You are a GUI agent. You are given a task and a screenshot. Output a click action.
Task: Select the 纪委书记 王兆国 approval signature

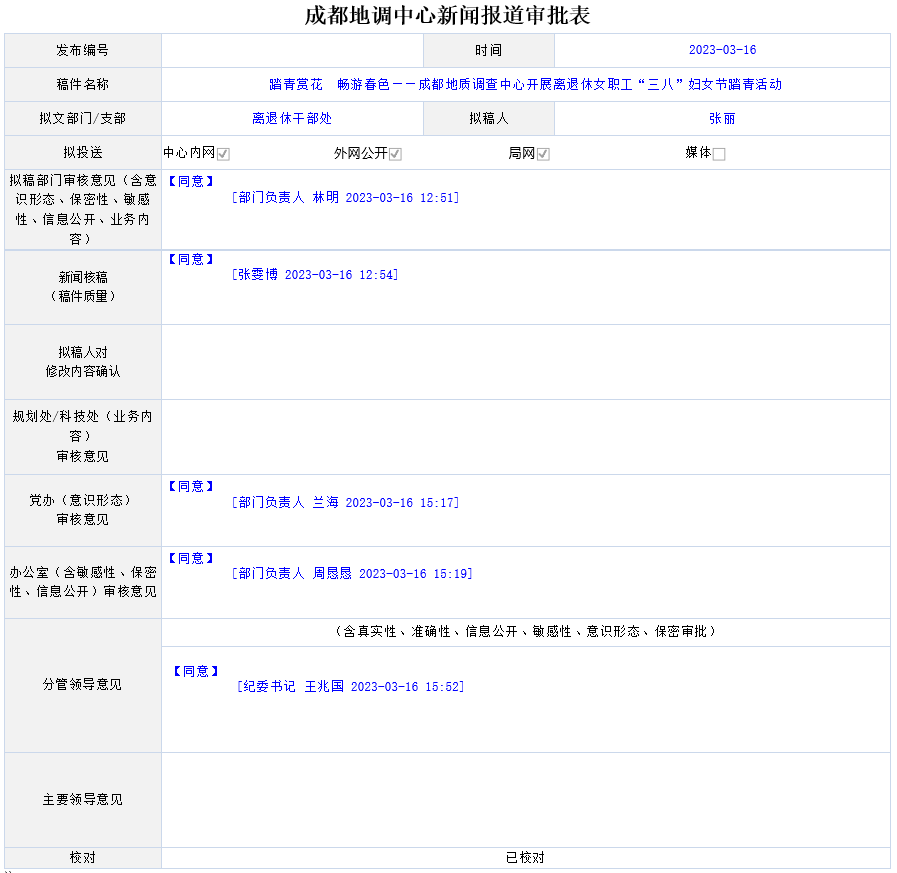click(x=351, y=687)
